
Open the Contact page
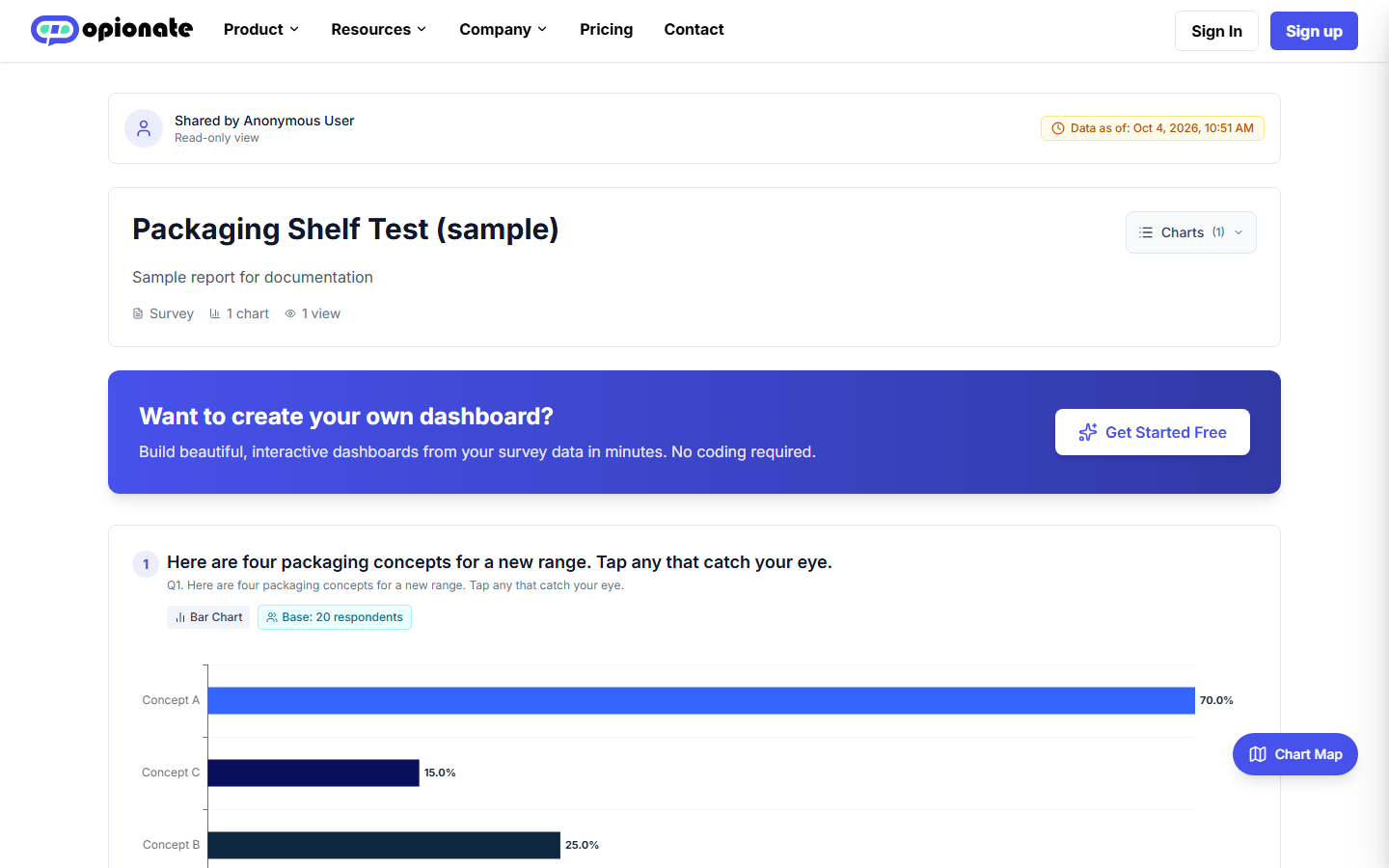(x=694, y=30)
